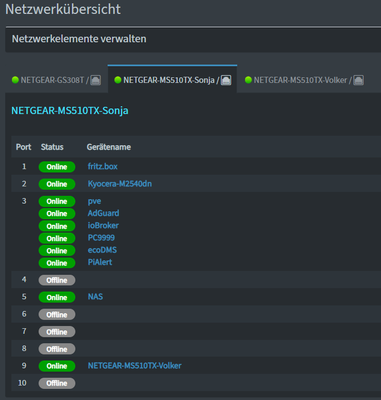Click the Offline badge on port 6
The image size is (381, 400).
pyautogui.click(x=57, y=315)
